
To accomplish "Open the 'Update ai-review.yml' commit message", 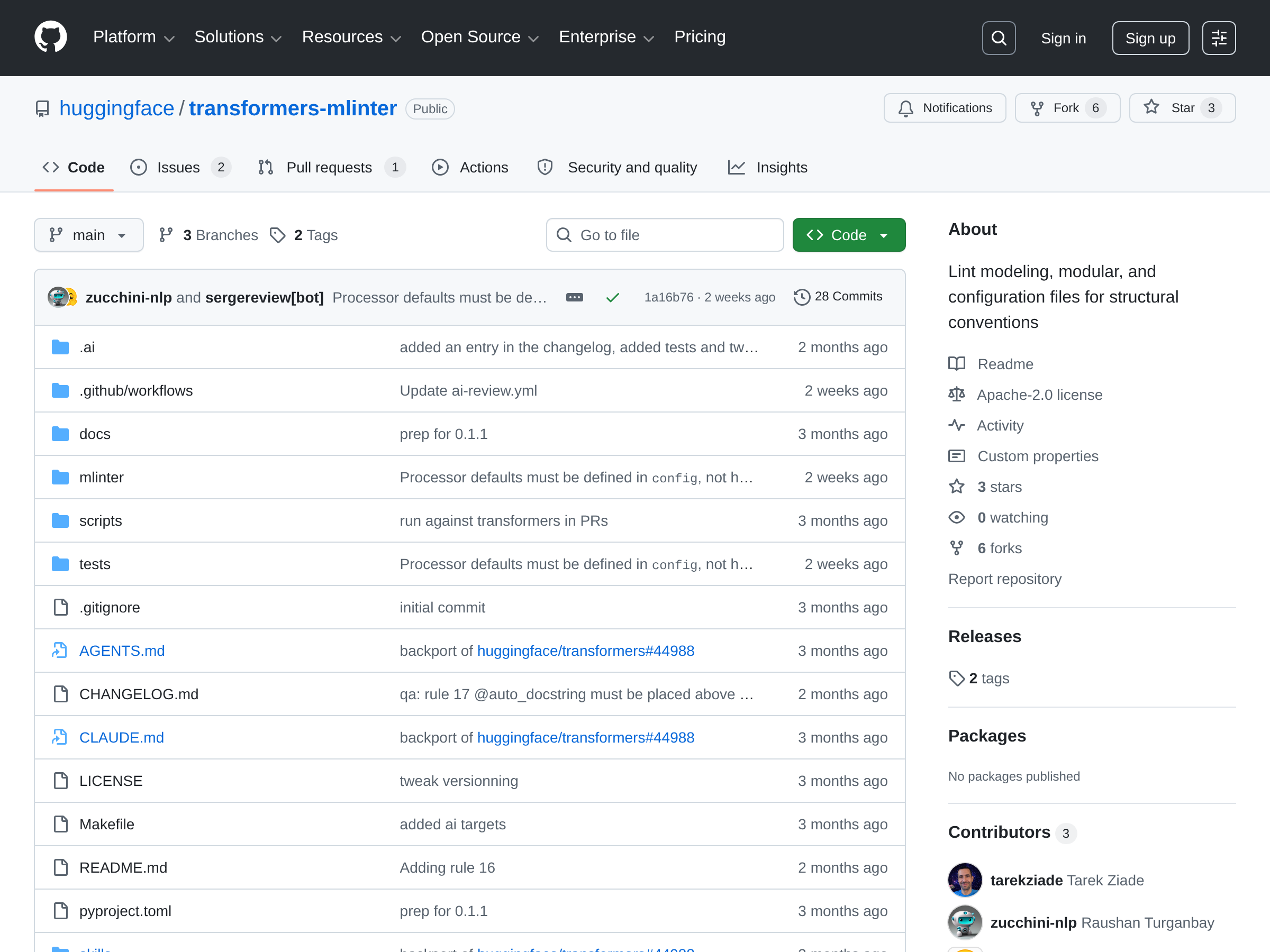I will pyautogui.click(x=468, y=391).
